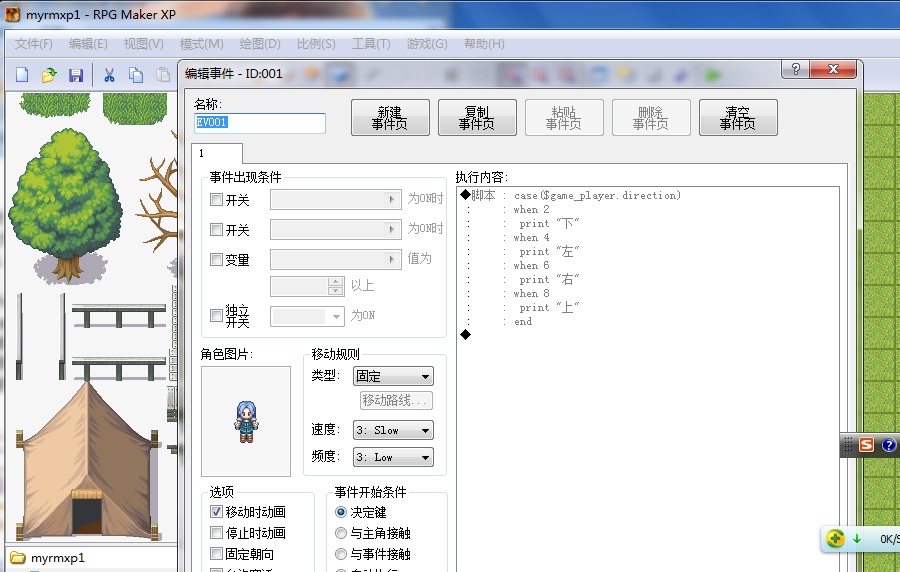900x572 pixels.
Task: Click the 删除事件页 button
Action: 651,118
